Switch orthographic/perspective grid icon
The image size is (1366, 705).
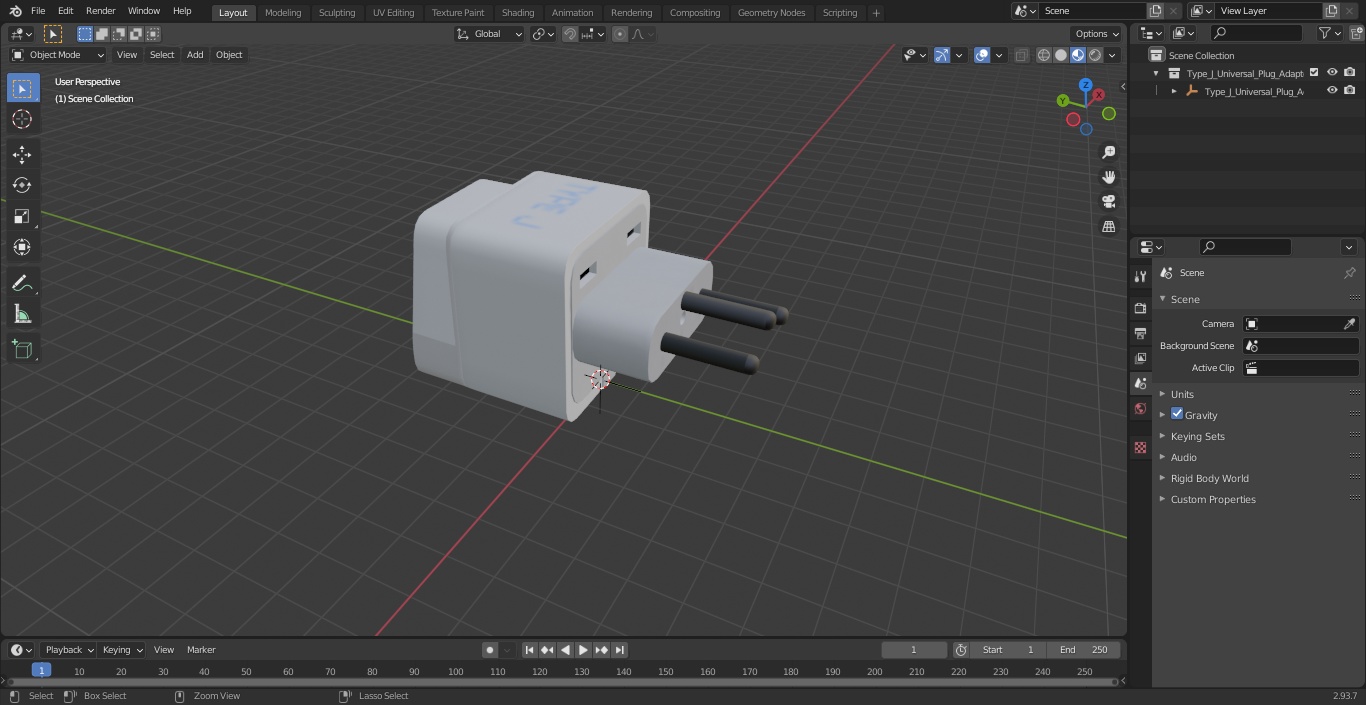tap(1108, 227)
